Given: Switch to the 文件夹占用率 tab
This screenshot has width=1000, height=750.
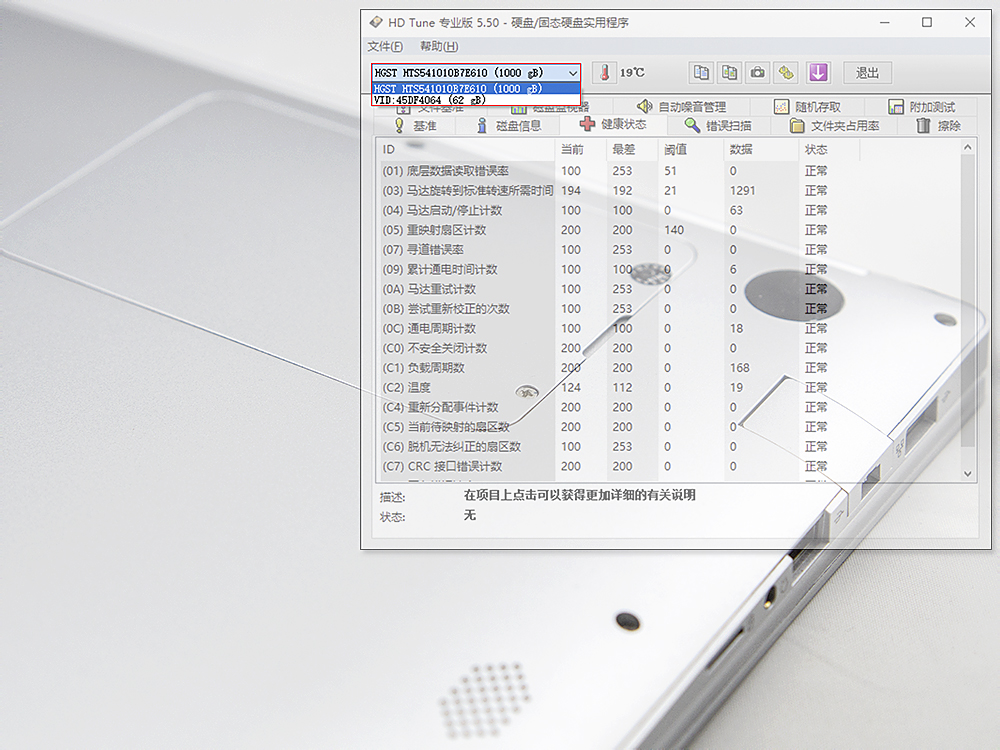Looking at the screenshot, I should [834, 126].
